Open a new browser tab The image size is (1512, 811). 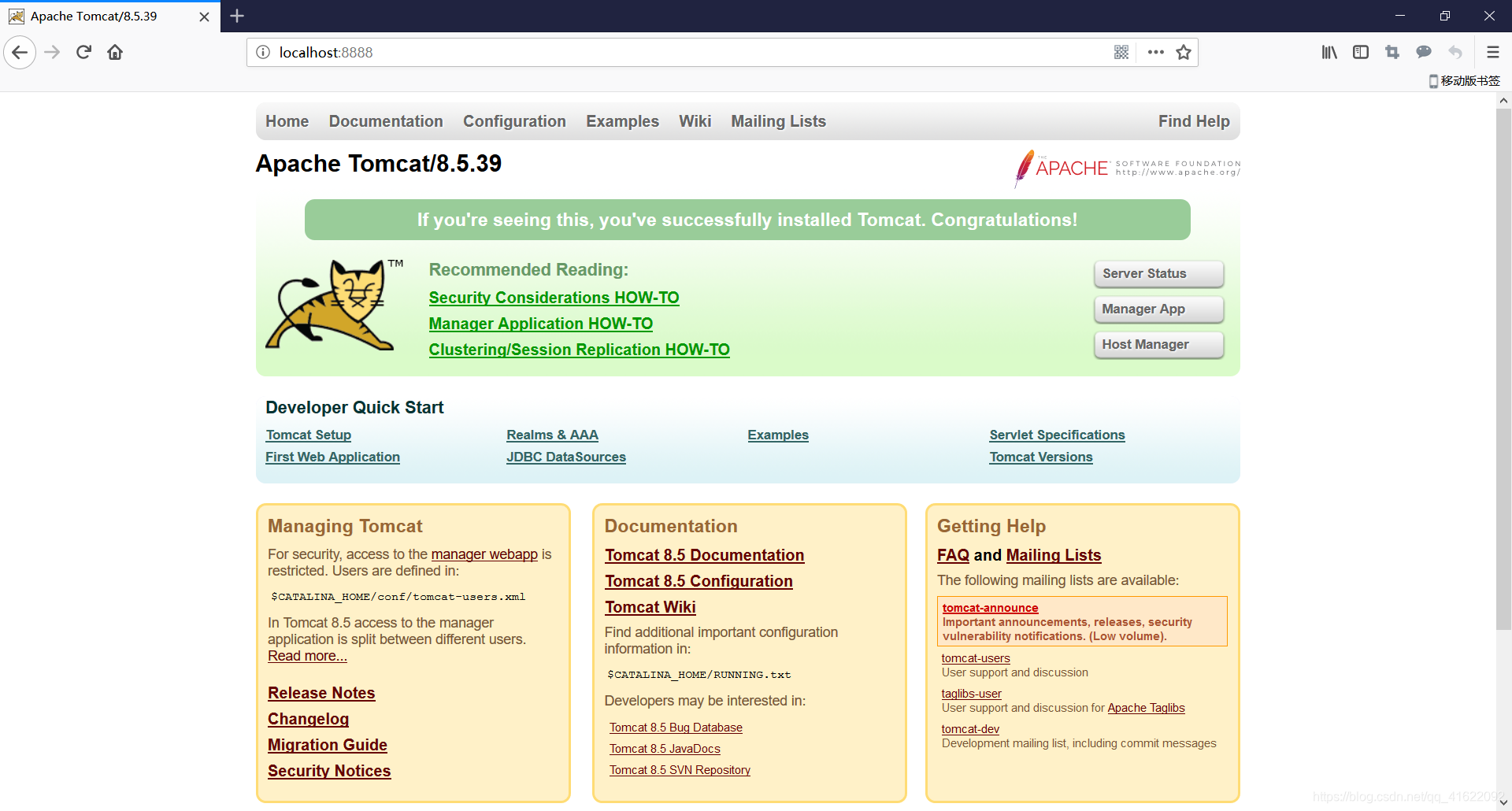coord(237,16)
